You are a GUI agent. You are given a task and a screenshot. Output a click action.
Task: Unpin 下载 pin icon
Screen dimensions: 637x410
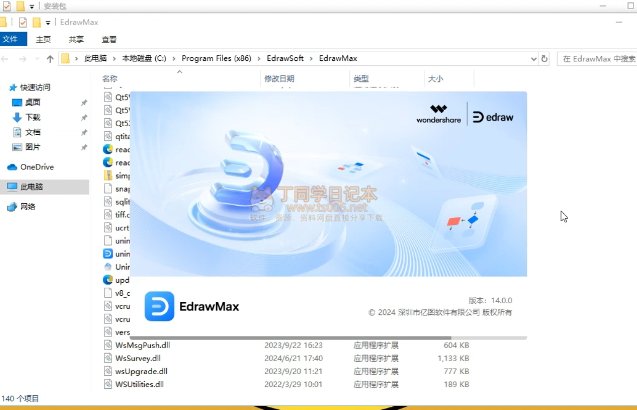[84, 118]
